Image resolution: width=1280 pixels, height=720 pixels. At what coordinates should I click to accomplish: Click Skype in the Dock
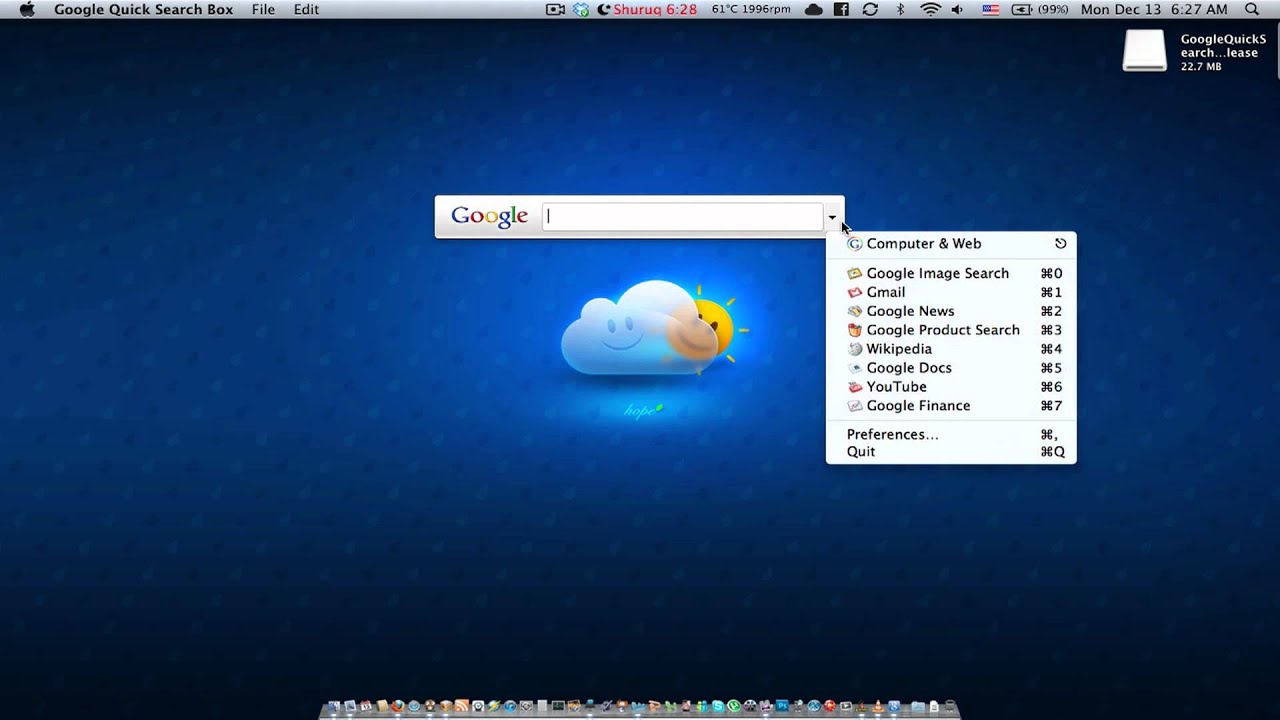[718, 707]
